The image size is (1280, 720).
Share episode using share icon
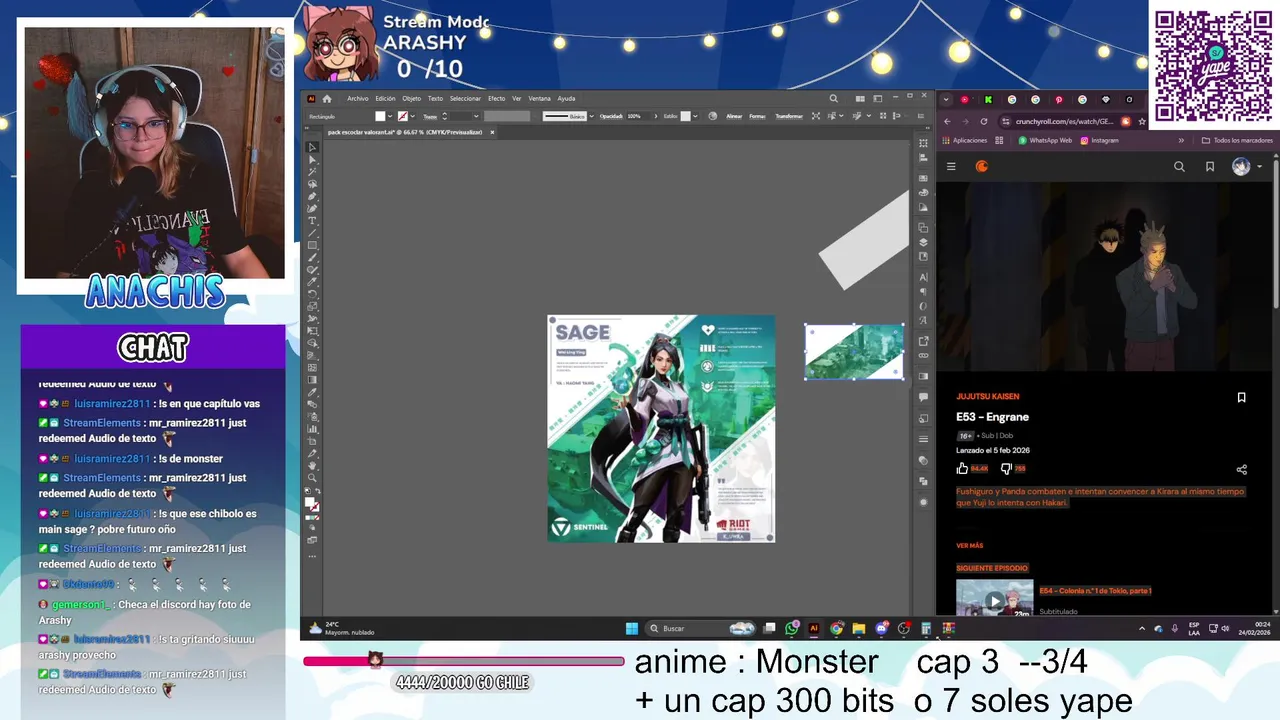[x=1241, y=469]
